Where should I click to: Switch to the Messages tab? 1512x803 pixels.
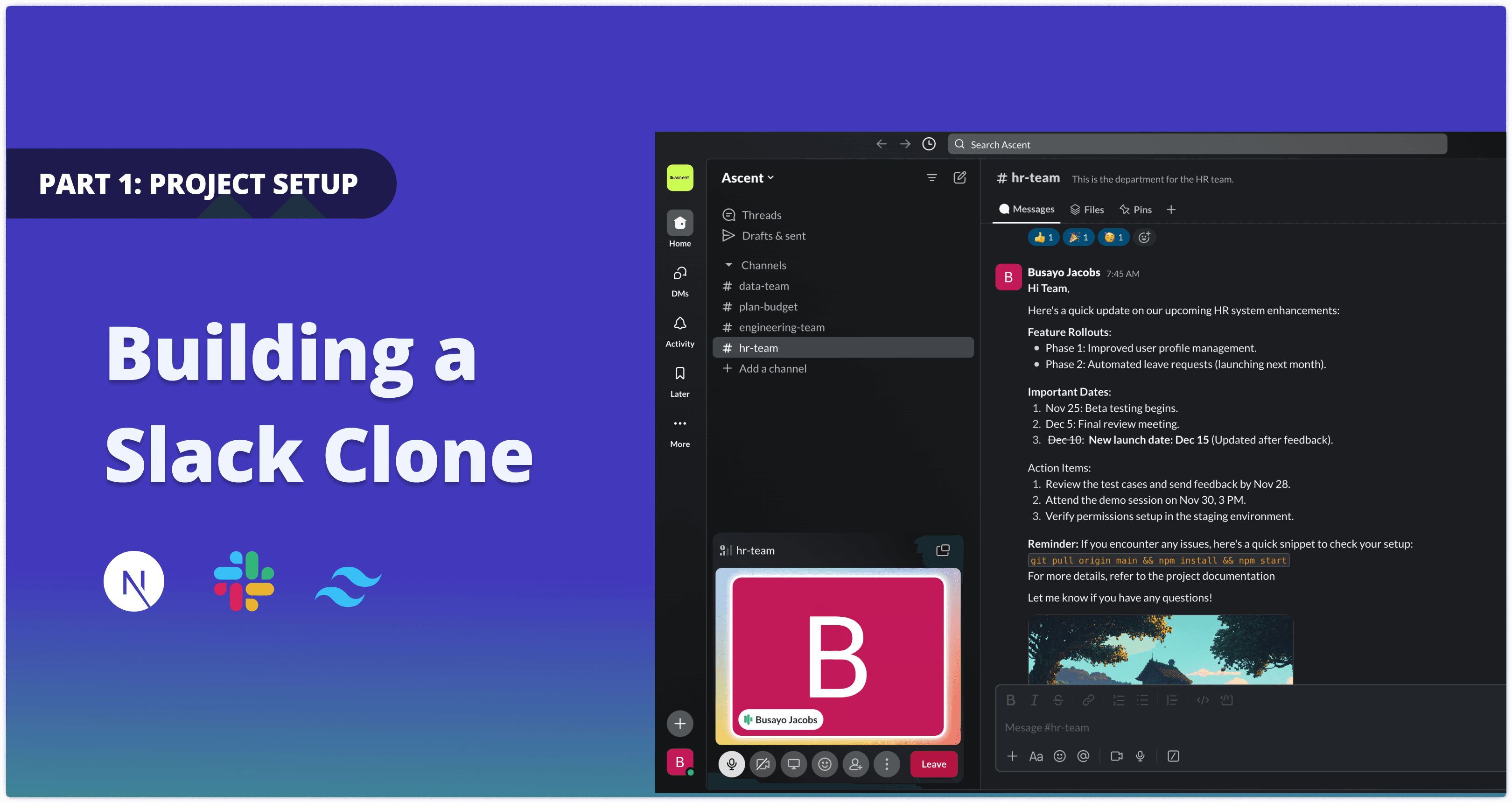[x=1026, y=209]
